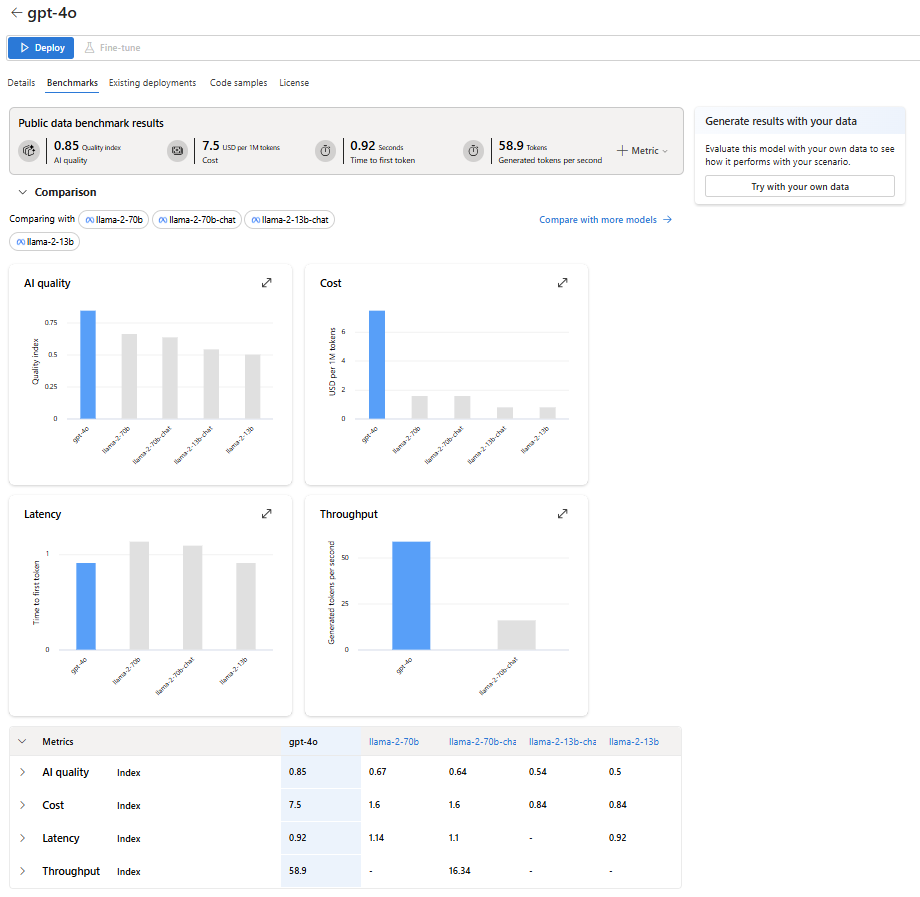This screenshot has width=920, height=897.
Task: Open the add Metric dropdown
Action: [642, 151]
